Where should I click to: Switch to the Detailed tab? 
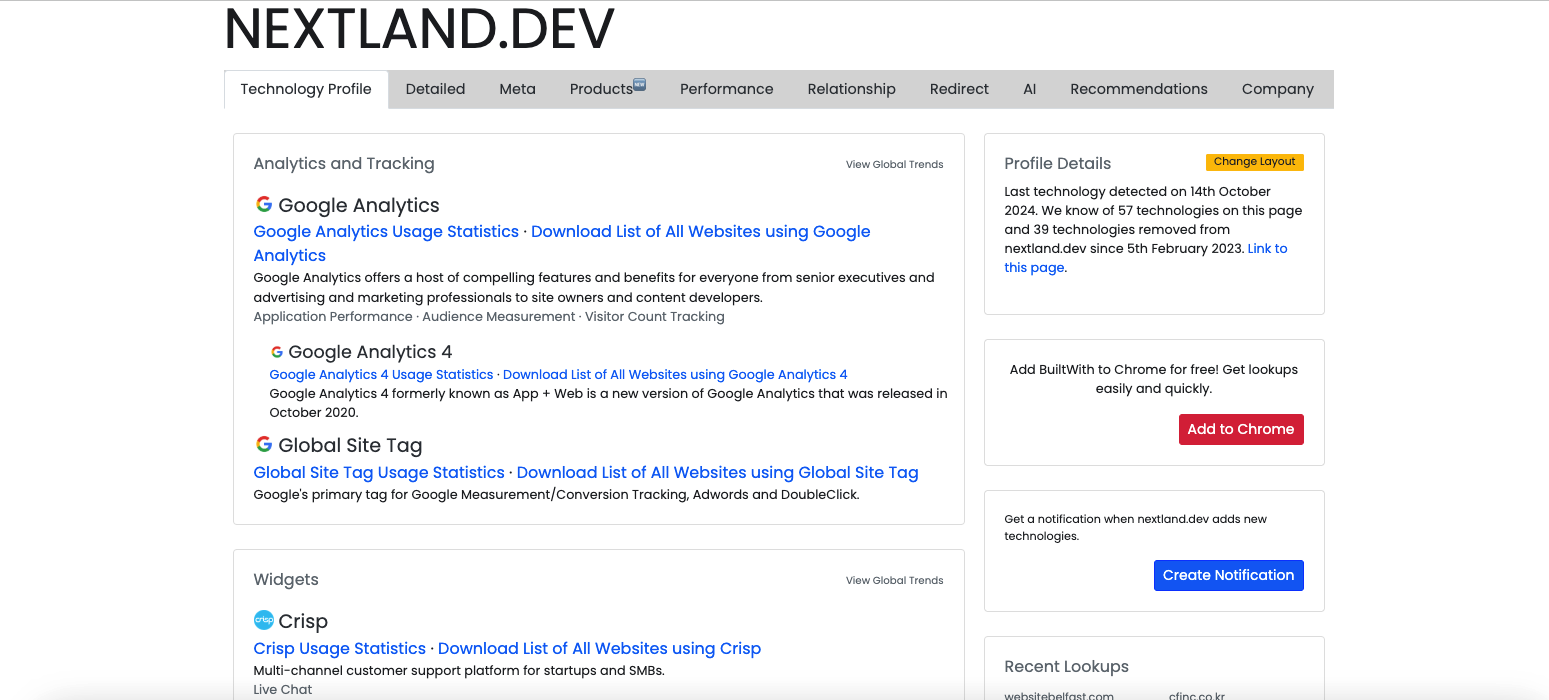click(435, 89)
